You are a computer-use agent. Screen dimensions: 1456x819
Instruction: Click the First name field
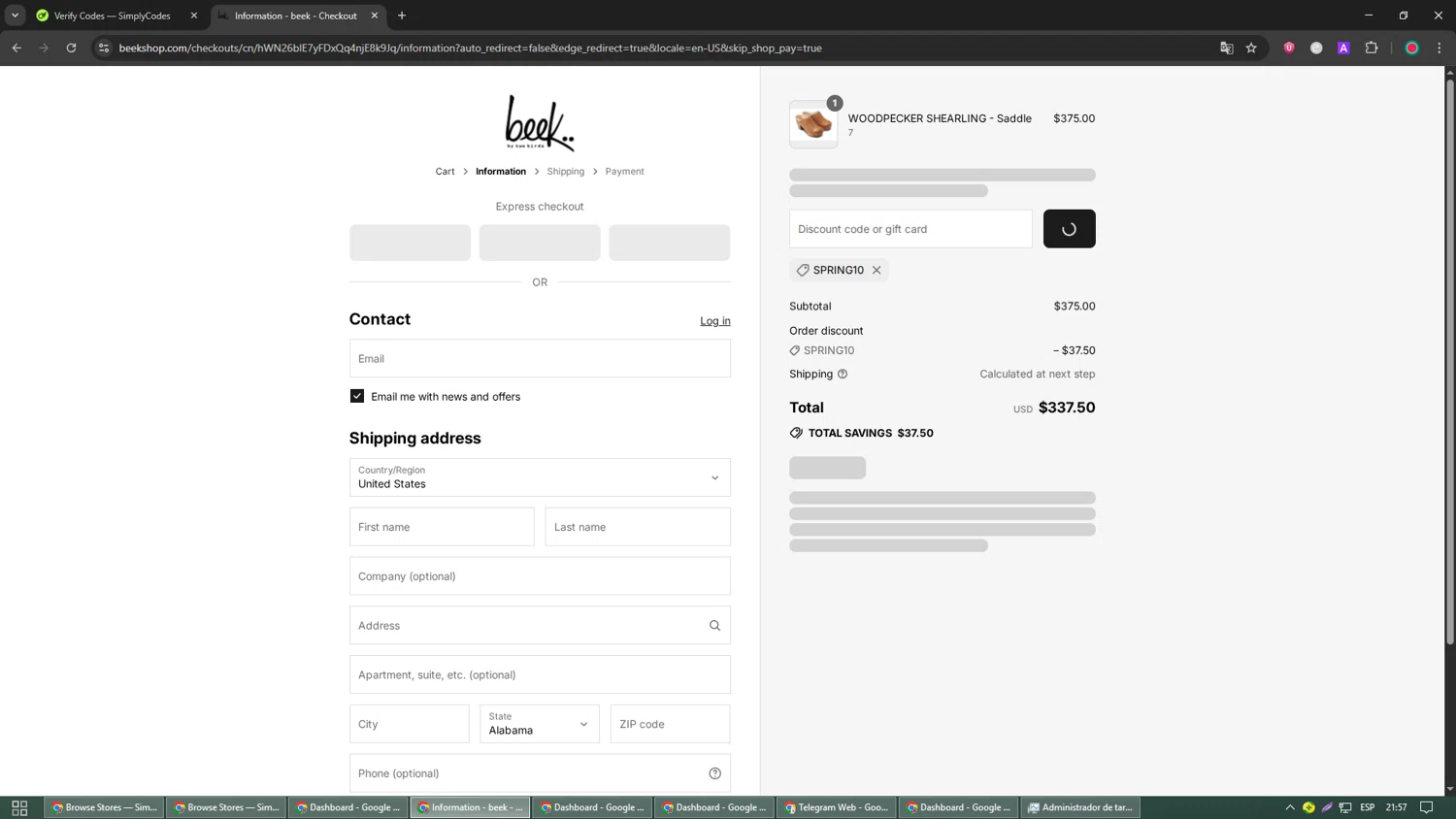click(442, 527)
